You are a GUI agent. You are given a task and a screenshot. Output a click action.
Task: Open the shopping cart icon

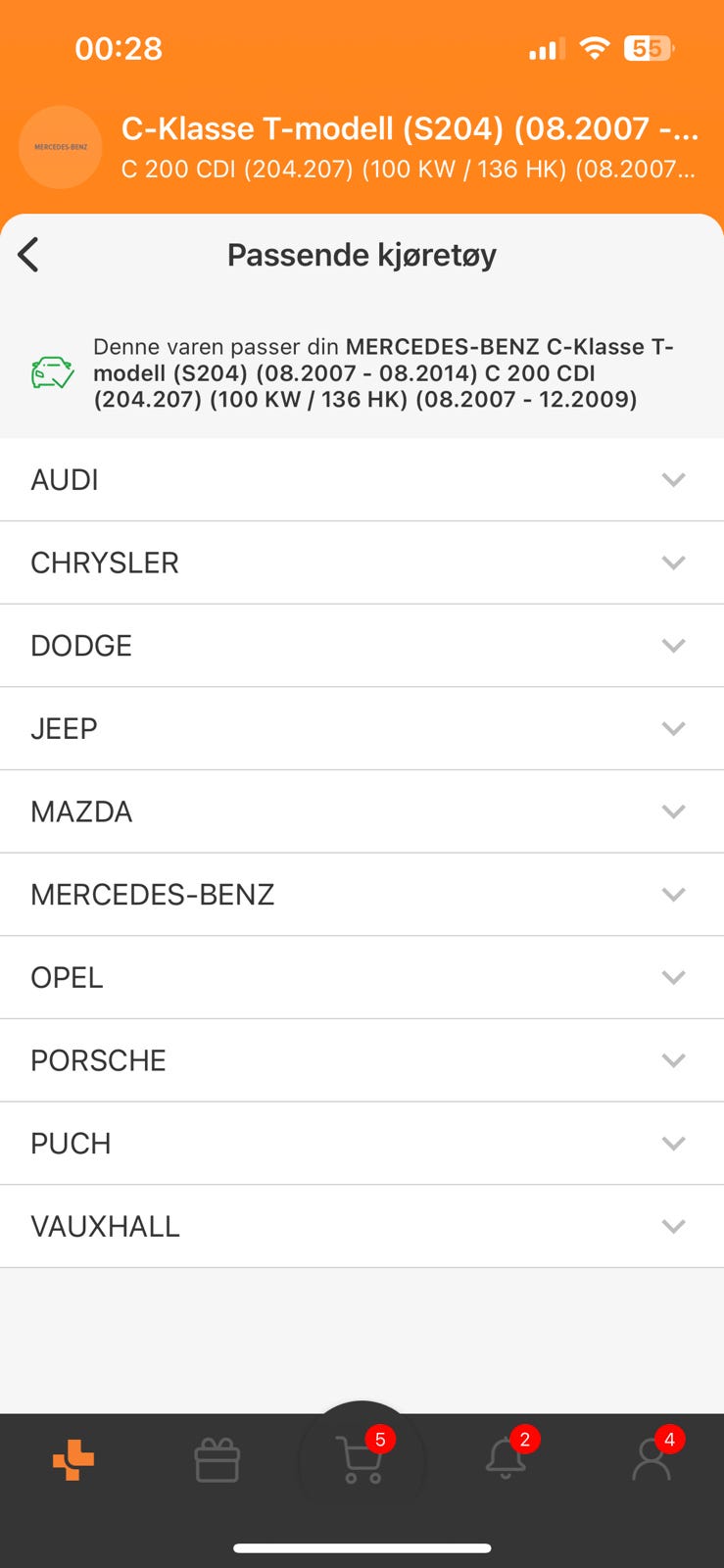pyautogui.click(x=361, y=1460)
